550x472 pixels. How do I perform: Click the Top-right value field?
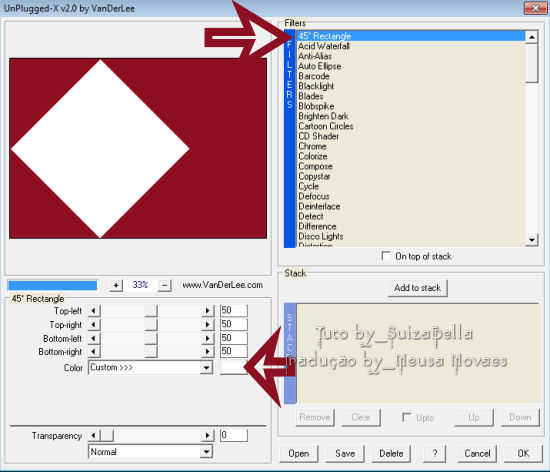pos(233,324)
